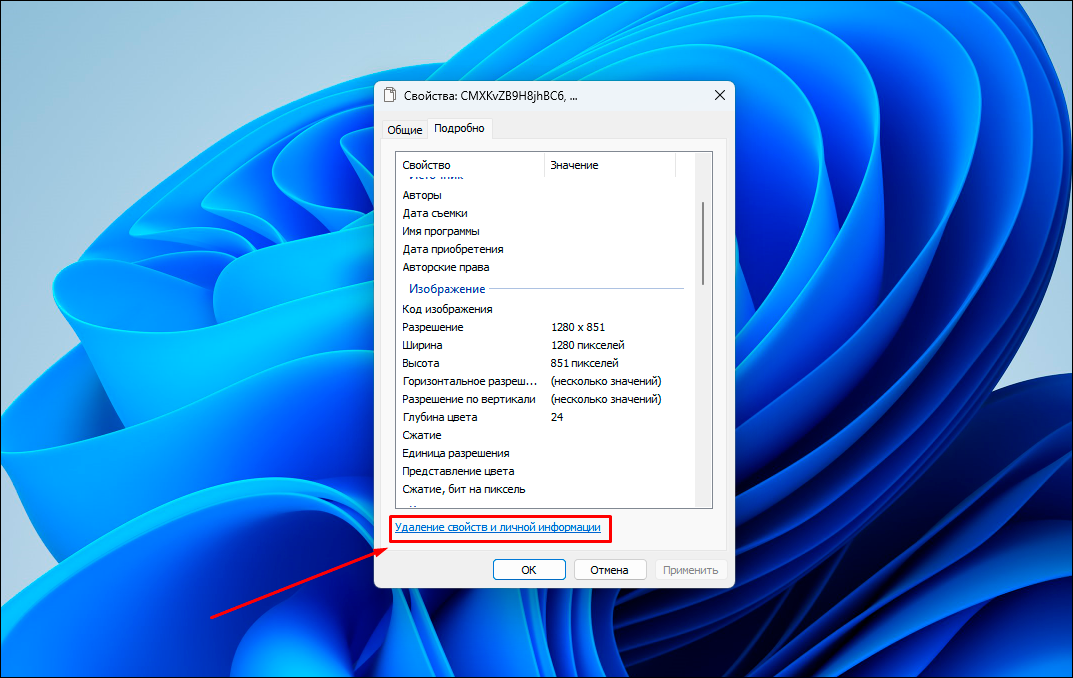
Task: Click the 1280 пикселей value
Action: coord(587,345)
